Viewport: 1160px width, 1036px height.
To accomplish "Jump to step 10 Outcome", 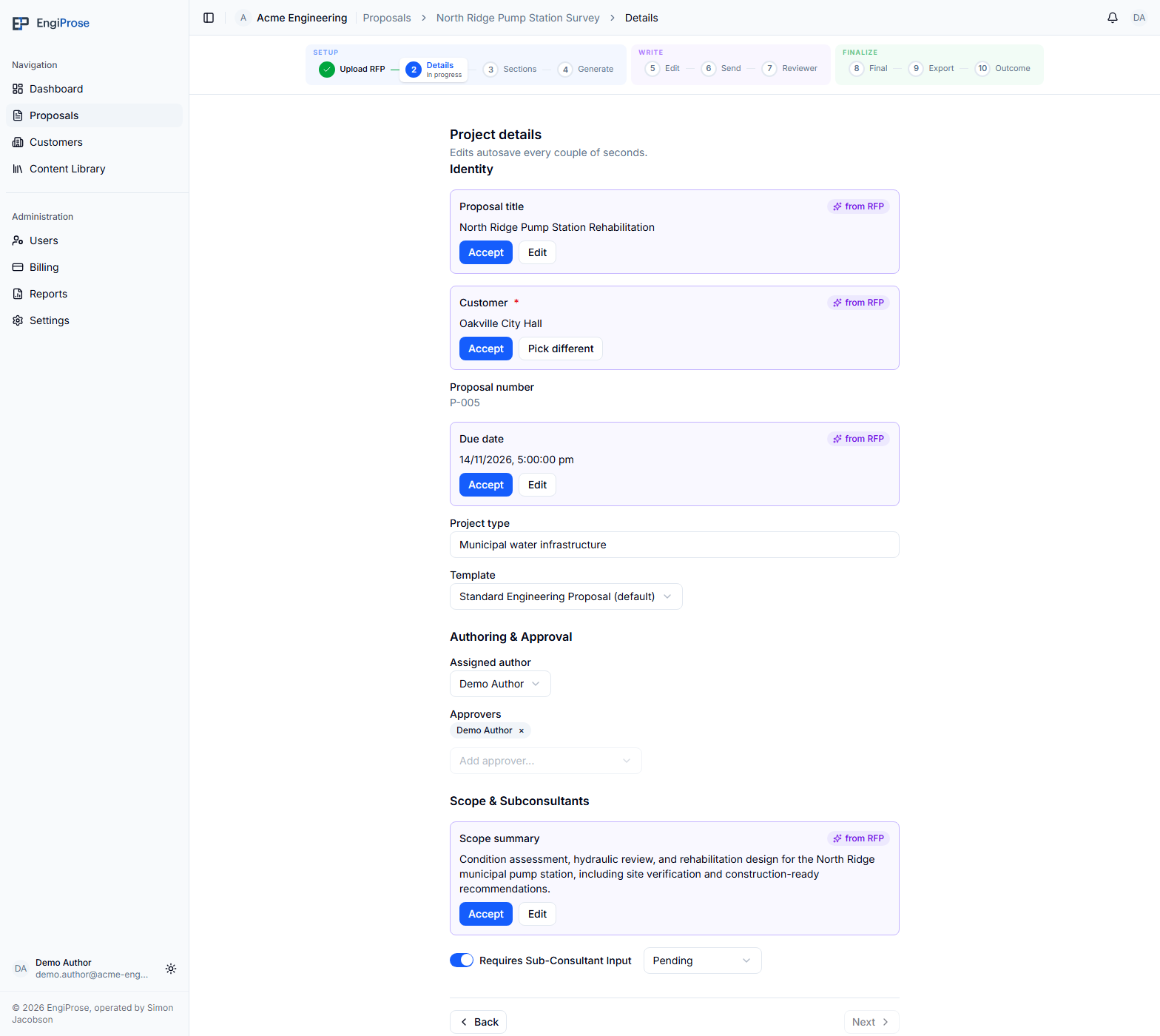I will click(1003, 69).
